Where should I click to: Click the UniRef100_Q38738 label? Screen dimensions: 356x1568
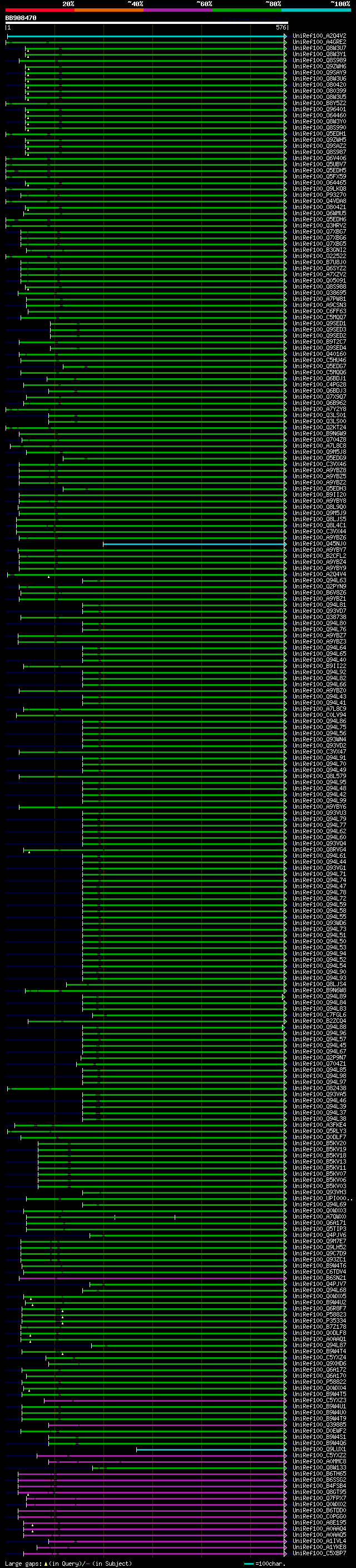319,617
